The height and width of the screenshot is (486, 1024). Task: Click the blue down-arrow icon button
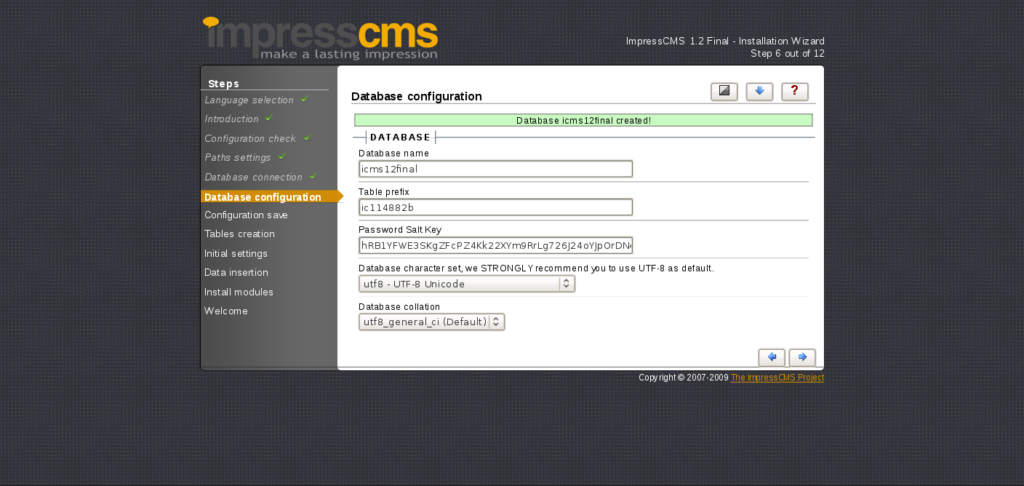tap(760, 91)
